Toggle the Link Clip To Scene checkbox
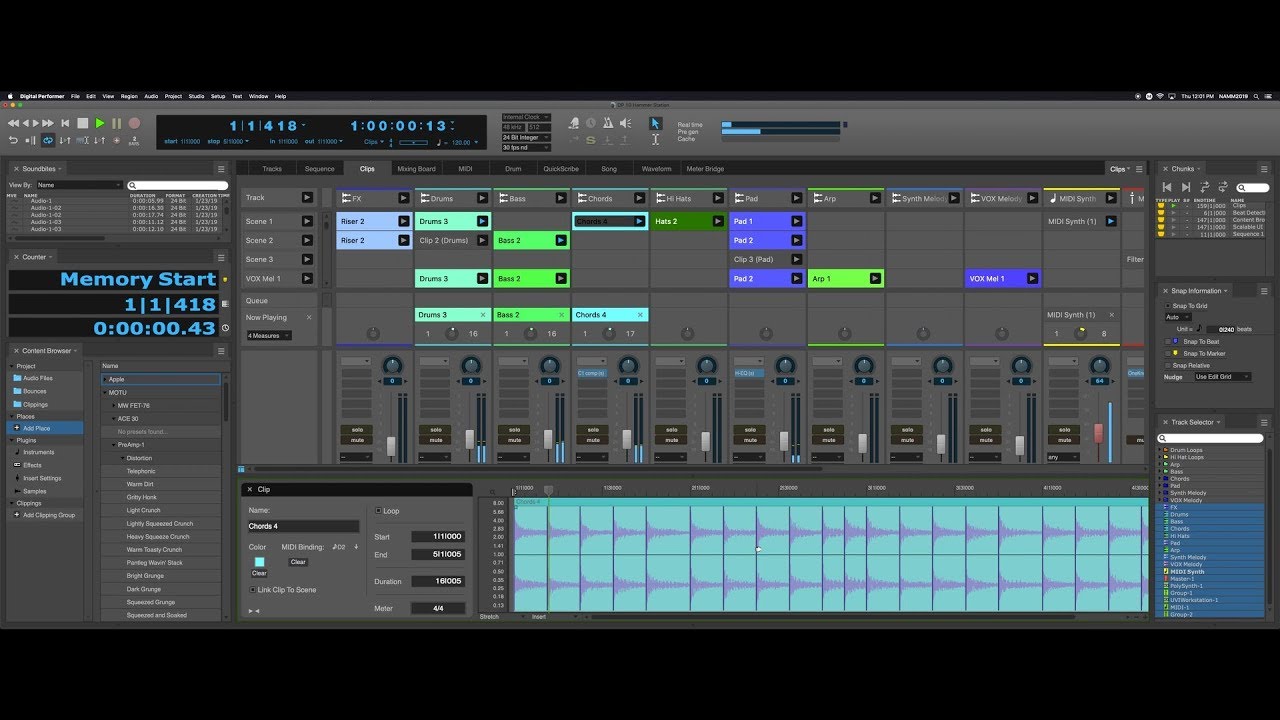Image resolution: width=1280 pixels, height=720 pixels. point(252,590)
